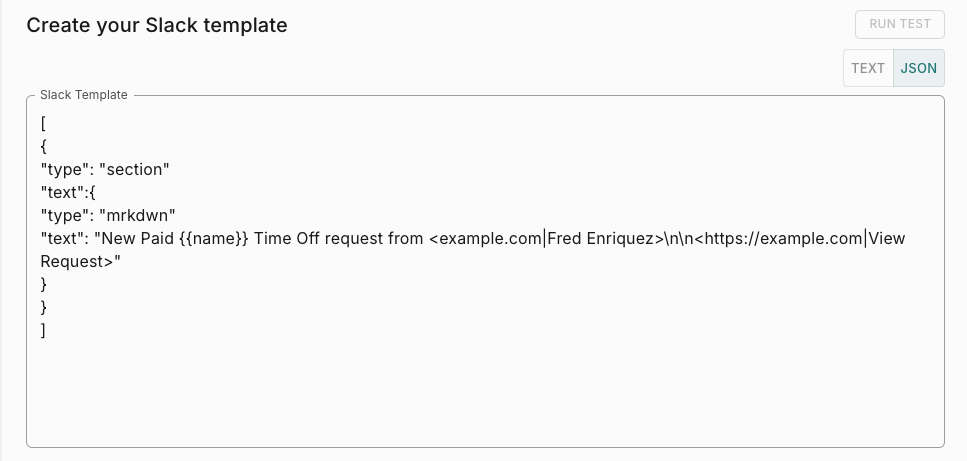The image size is (967, 461).
Task: Click the RUN TEST button
Action: click(899, 25)
